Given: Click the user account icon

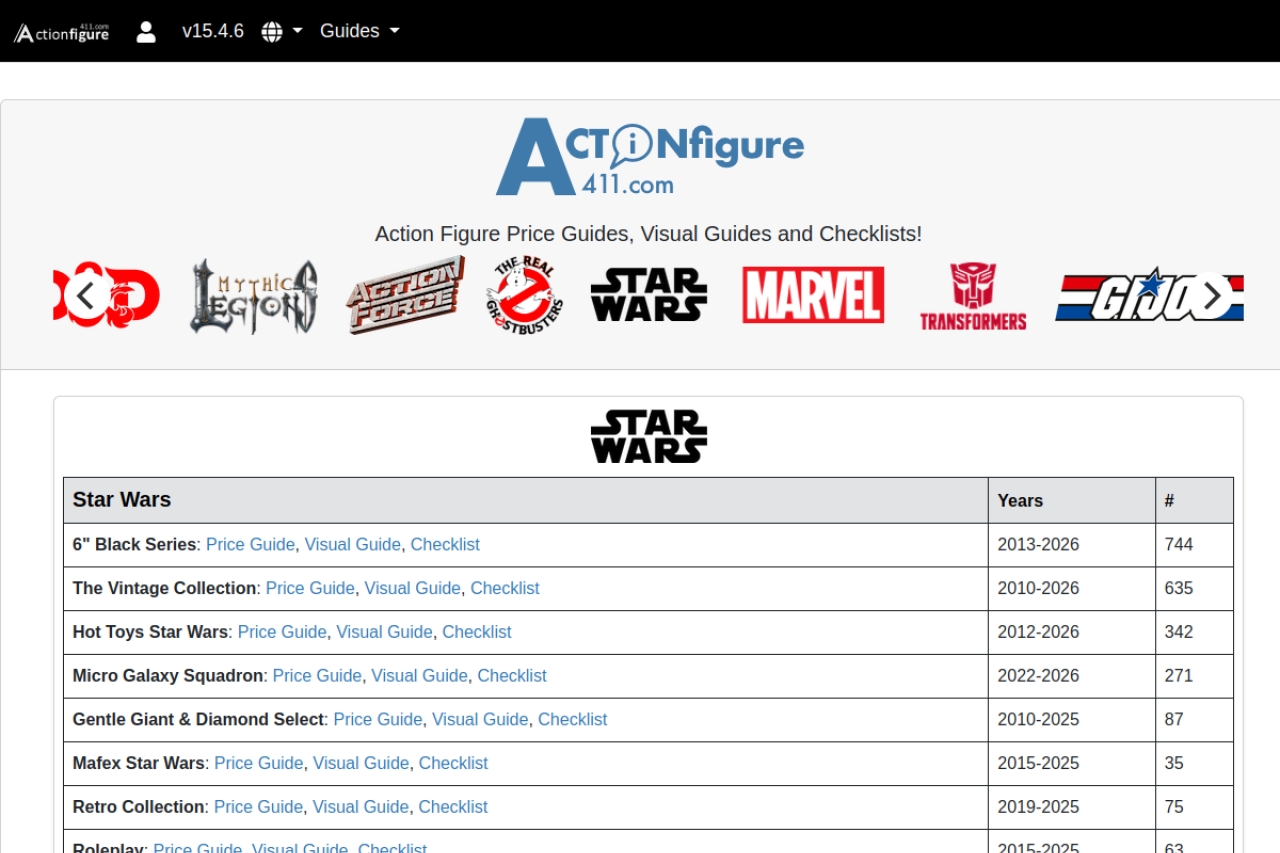Looking at the screenshot, I should click(146, 31).
